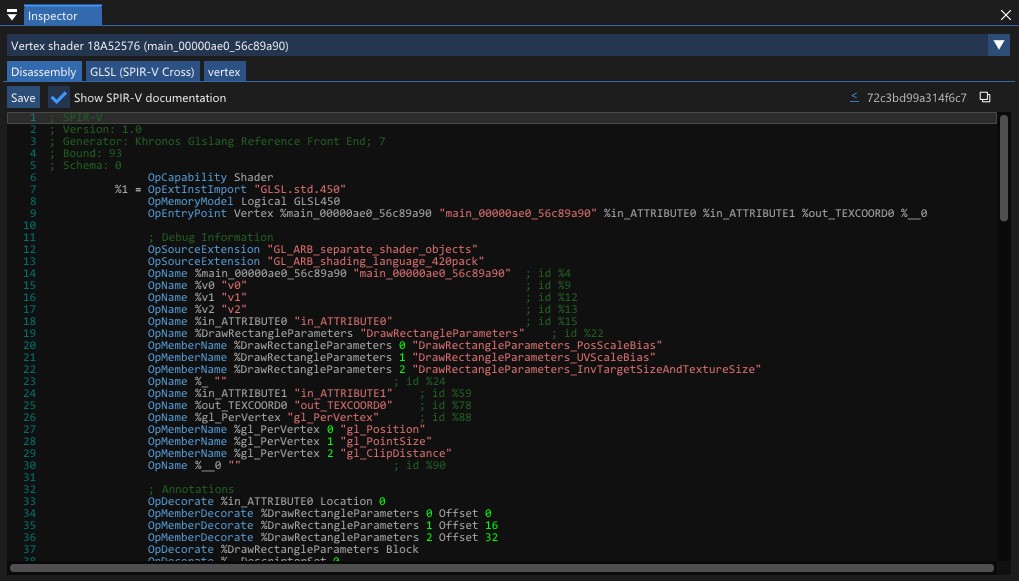
Task: Switch to the Disassembly tab
Action: (x=43, y=71)
